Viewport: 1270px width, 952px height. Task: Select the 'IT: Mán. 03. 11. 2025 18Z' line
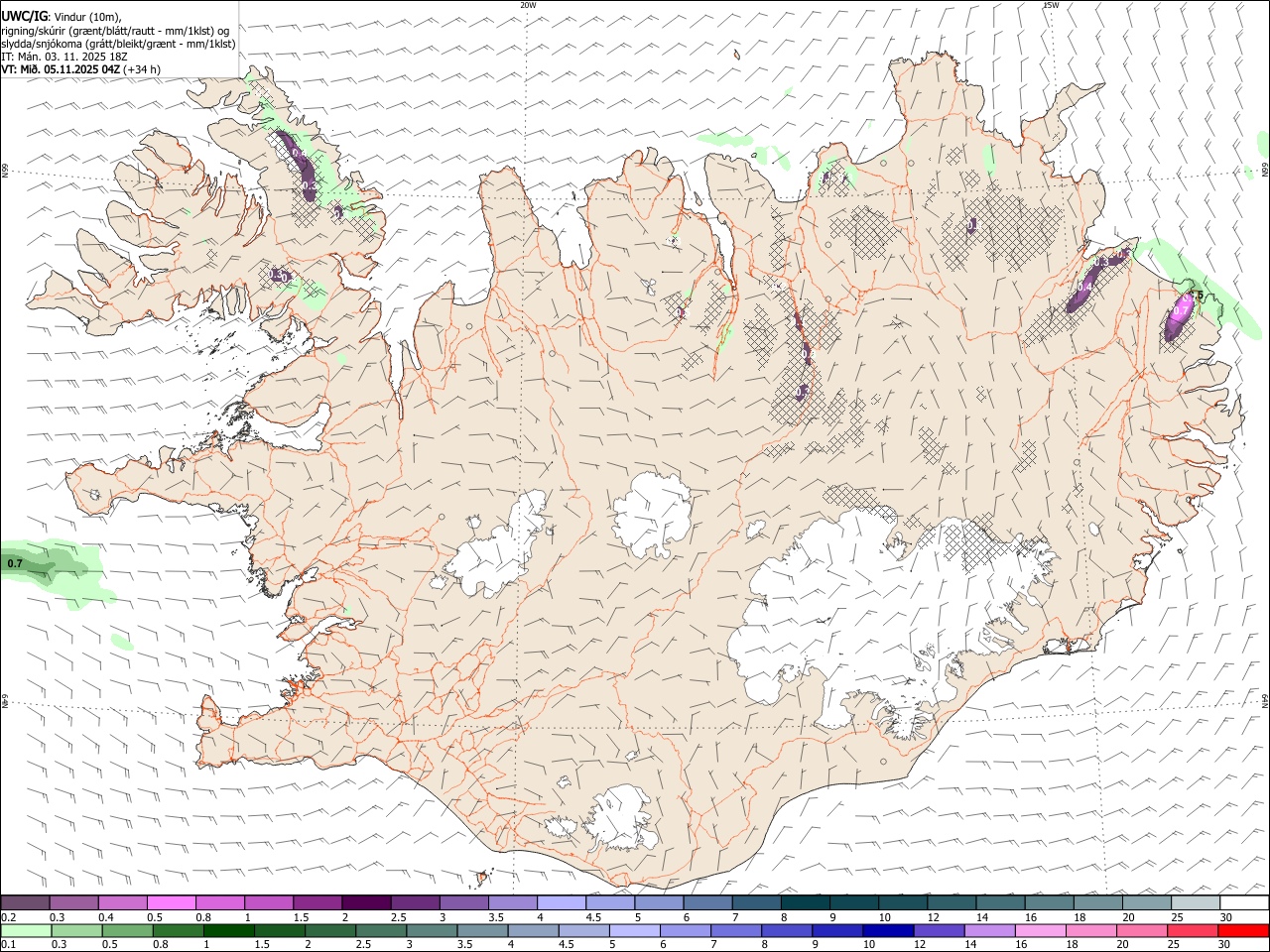64,57
